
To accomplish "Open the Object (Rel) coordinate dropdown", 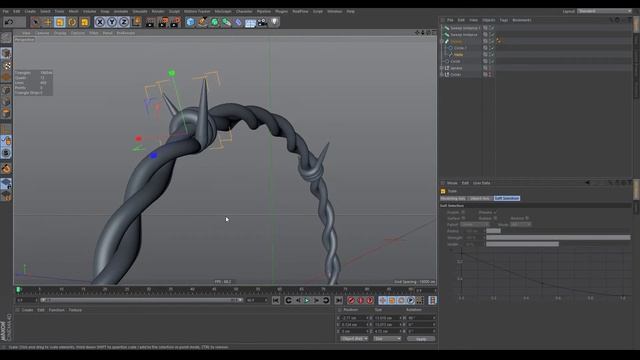I will 354,339.
